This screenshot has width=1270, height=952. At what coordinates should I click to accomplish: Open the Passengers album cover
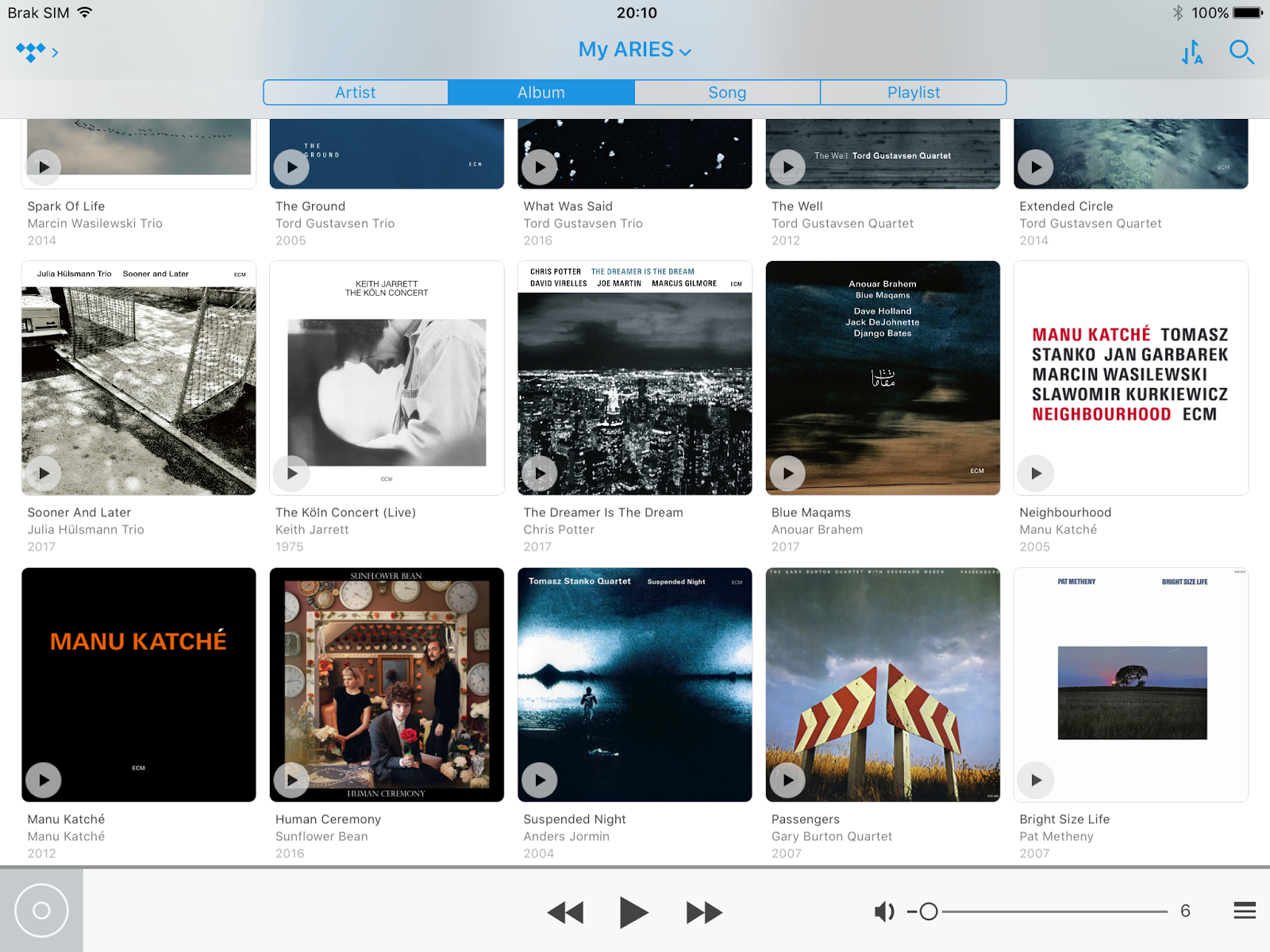883,685
